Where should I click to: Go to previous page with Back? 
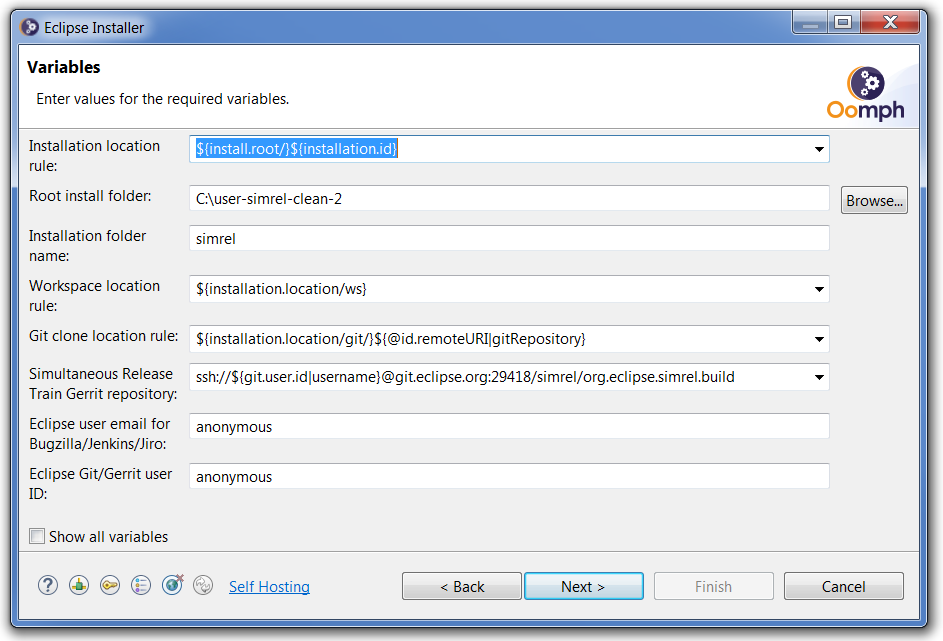[461, 586]
